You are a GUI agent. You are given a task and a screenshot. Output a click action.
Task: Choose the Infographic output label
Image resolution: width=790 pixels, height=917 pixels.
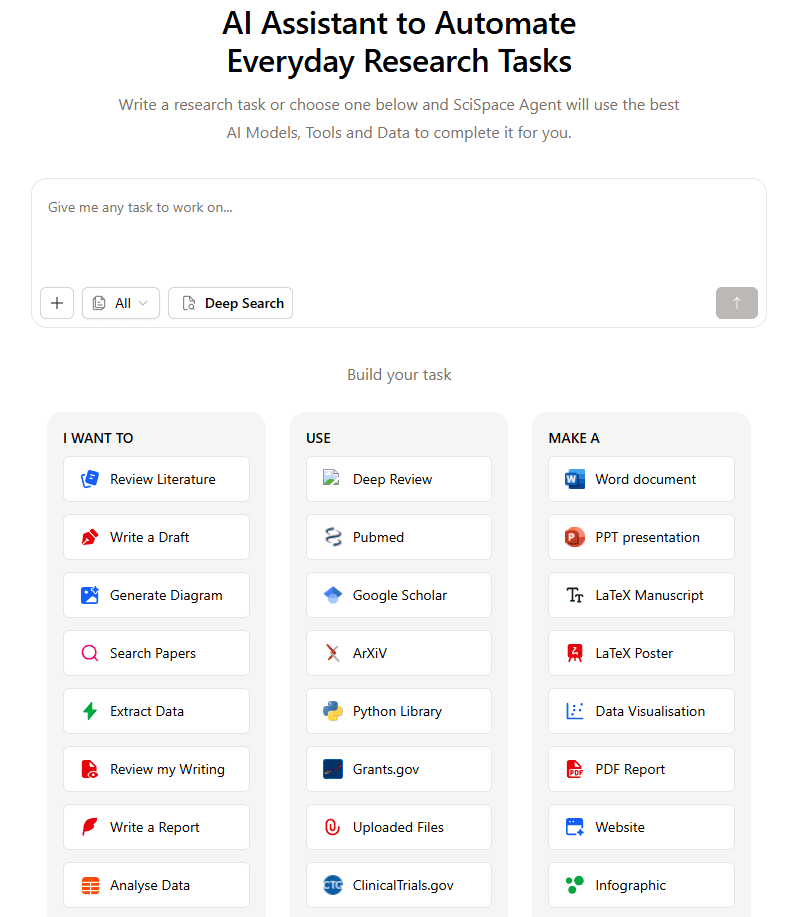click(630, 885)
